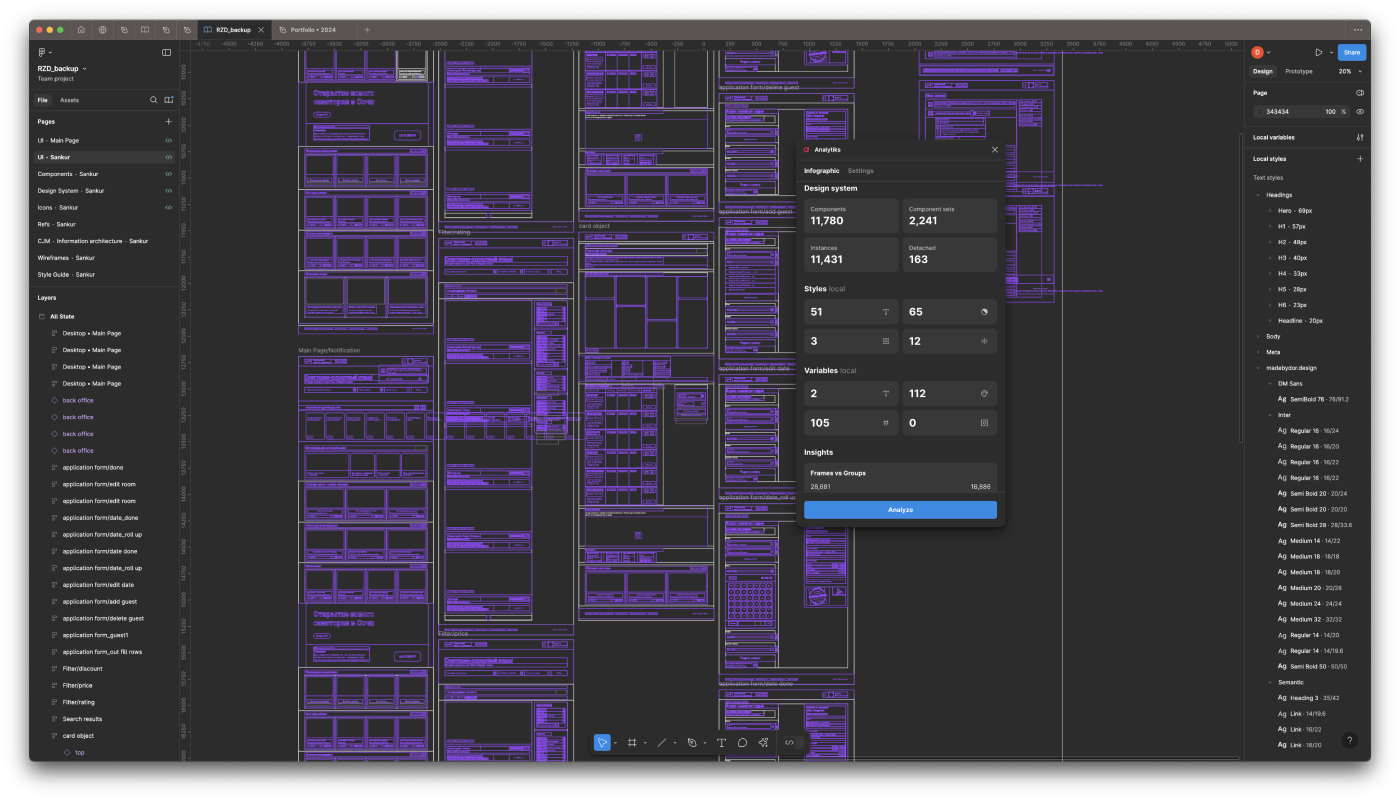Viewport: 1400px width, 801px height.
Task: Click the page background color swatch
Action: tap(1260, 112)
